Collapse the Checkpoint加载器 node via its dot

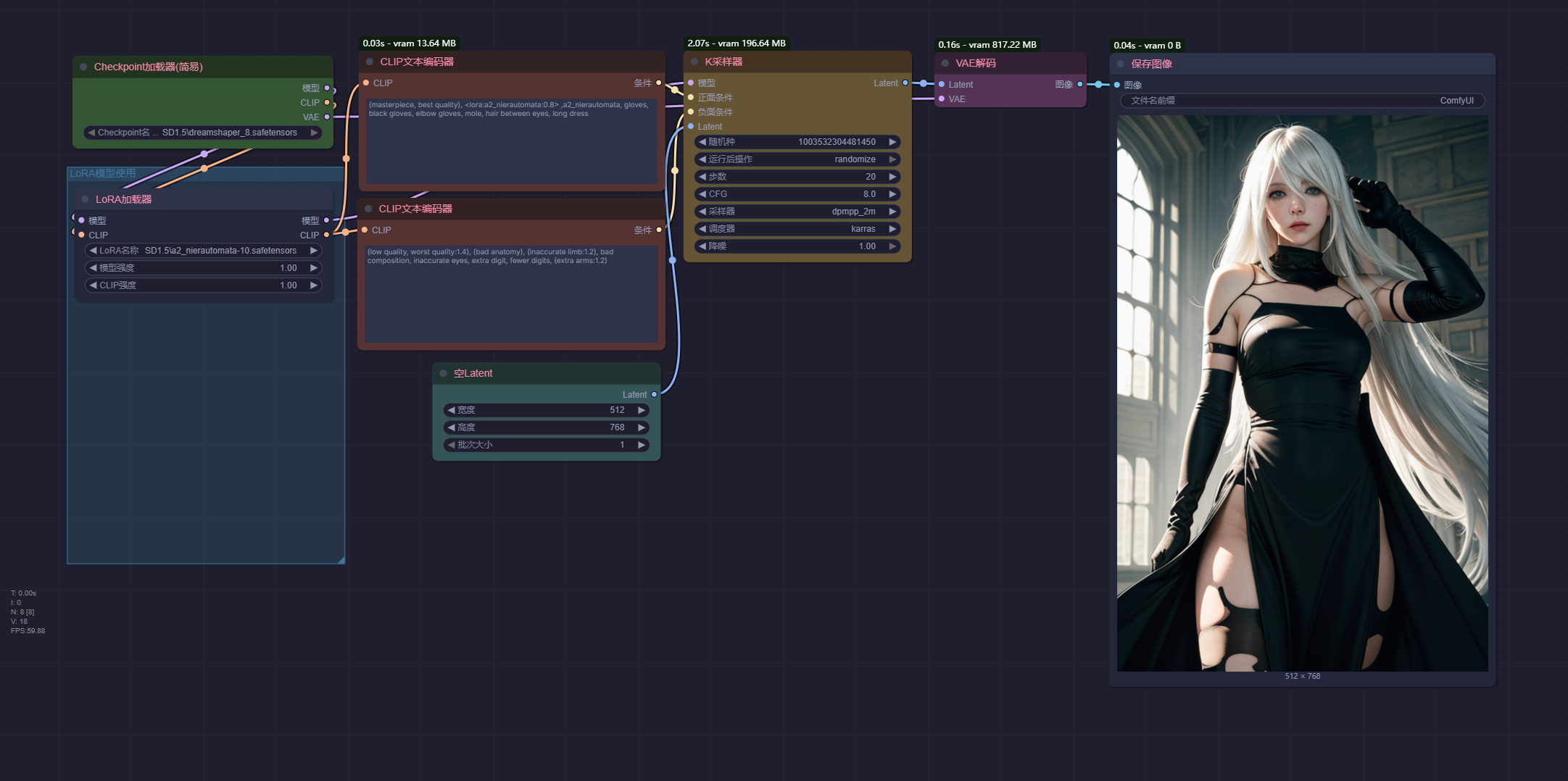(x=83, y=67)
